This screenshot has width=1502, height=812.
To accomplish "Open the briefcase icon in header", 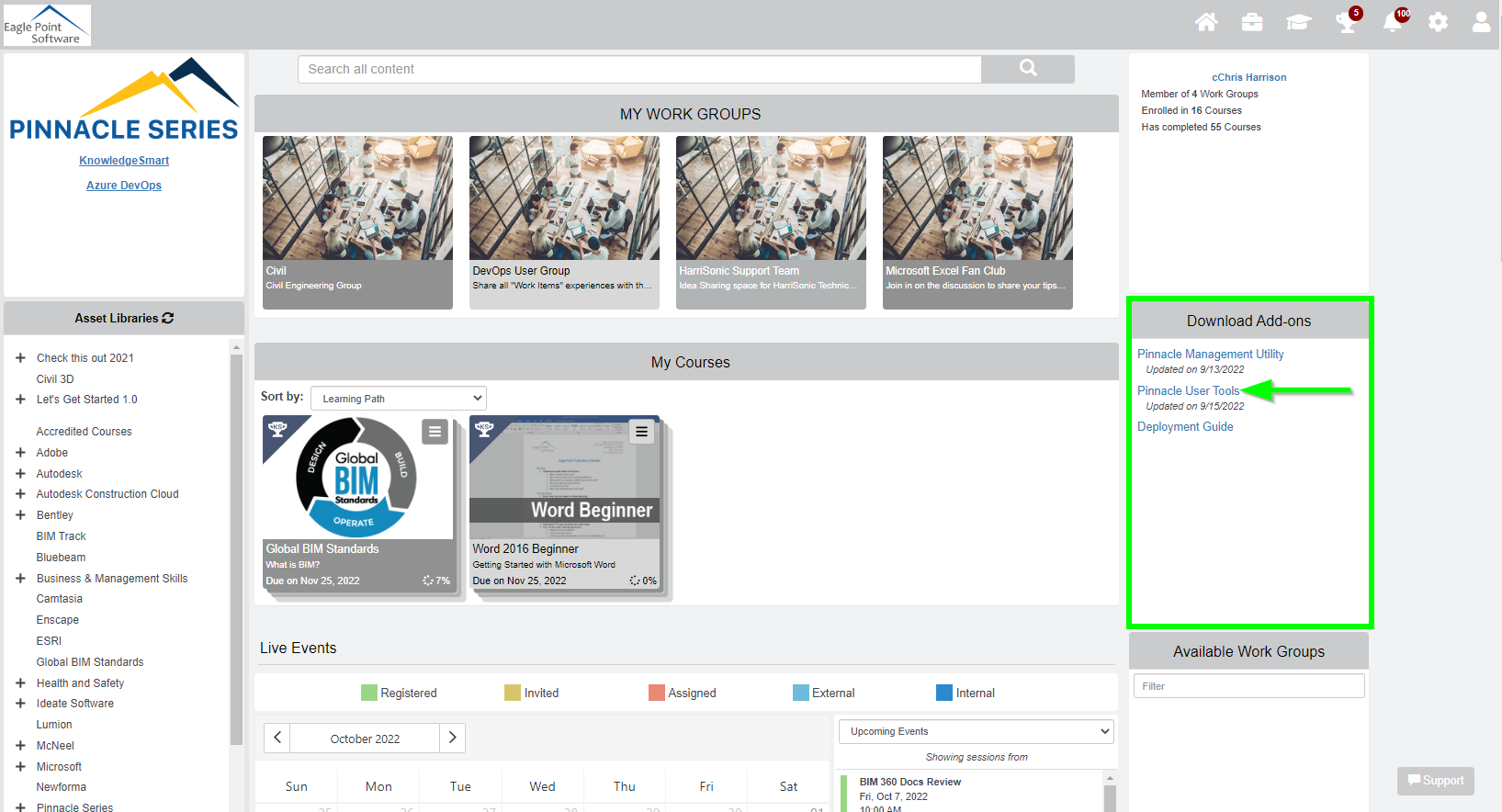I will (x=1252, y=22).
